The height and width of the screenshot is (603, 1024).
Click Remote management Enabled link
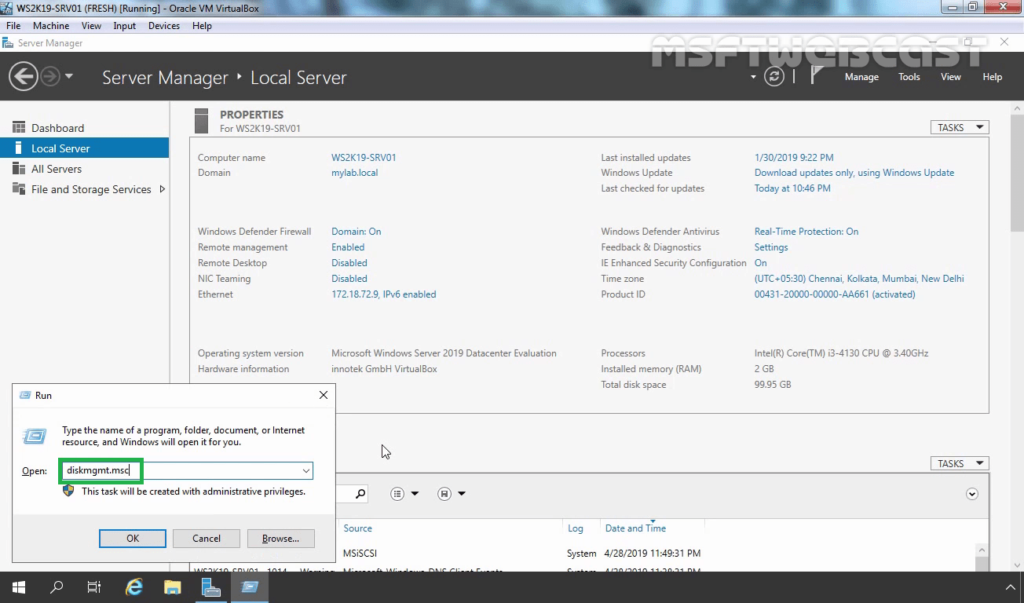click(x=347, y=247)
